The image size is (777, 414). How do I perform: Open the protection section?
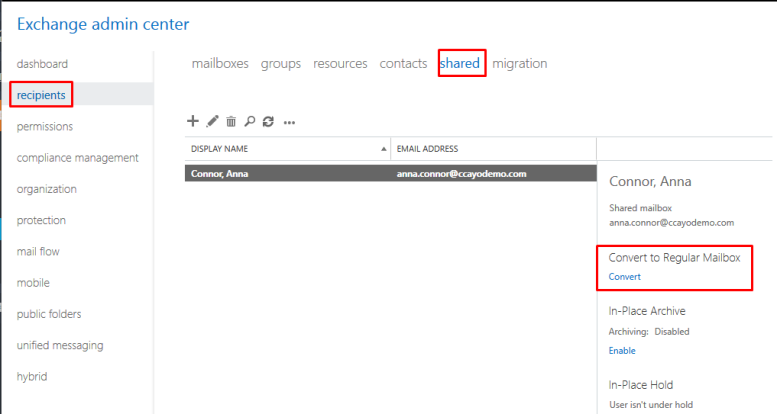pos(41,220)
